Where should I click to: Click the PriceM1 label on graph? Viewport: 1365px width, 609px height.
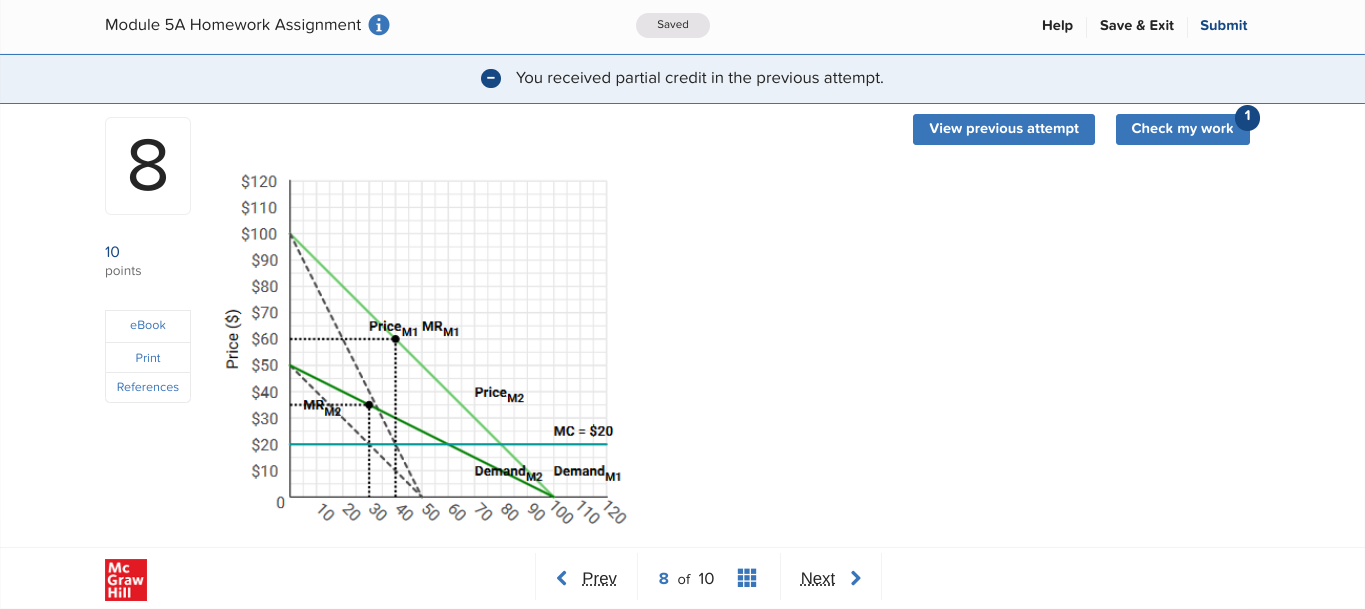[392, 328]
